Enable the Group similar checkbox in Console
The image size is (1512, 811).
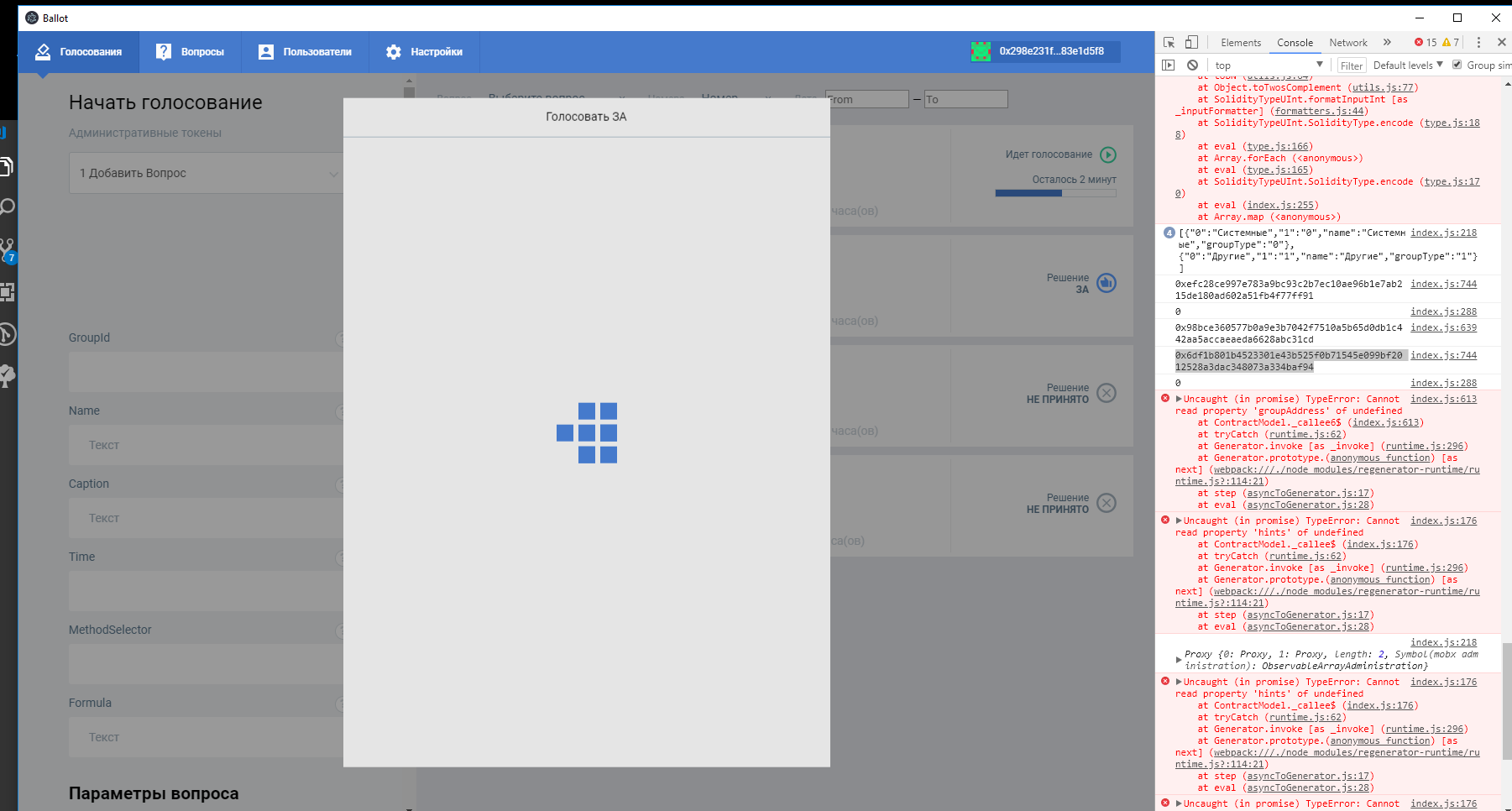[x=1457, y=65]
